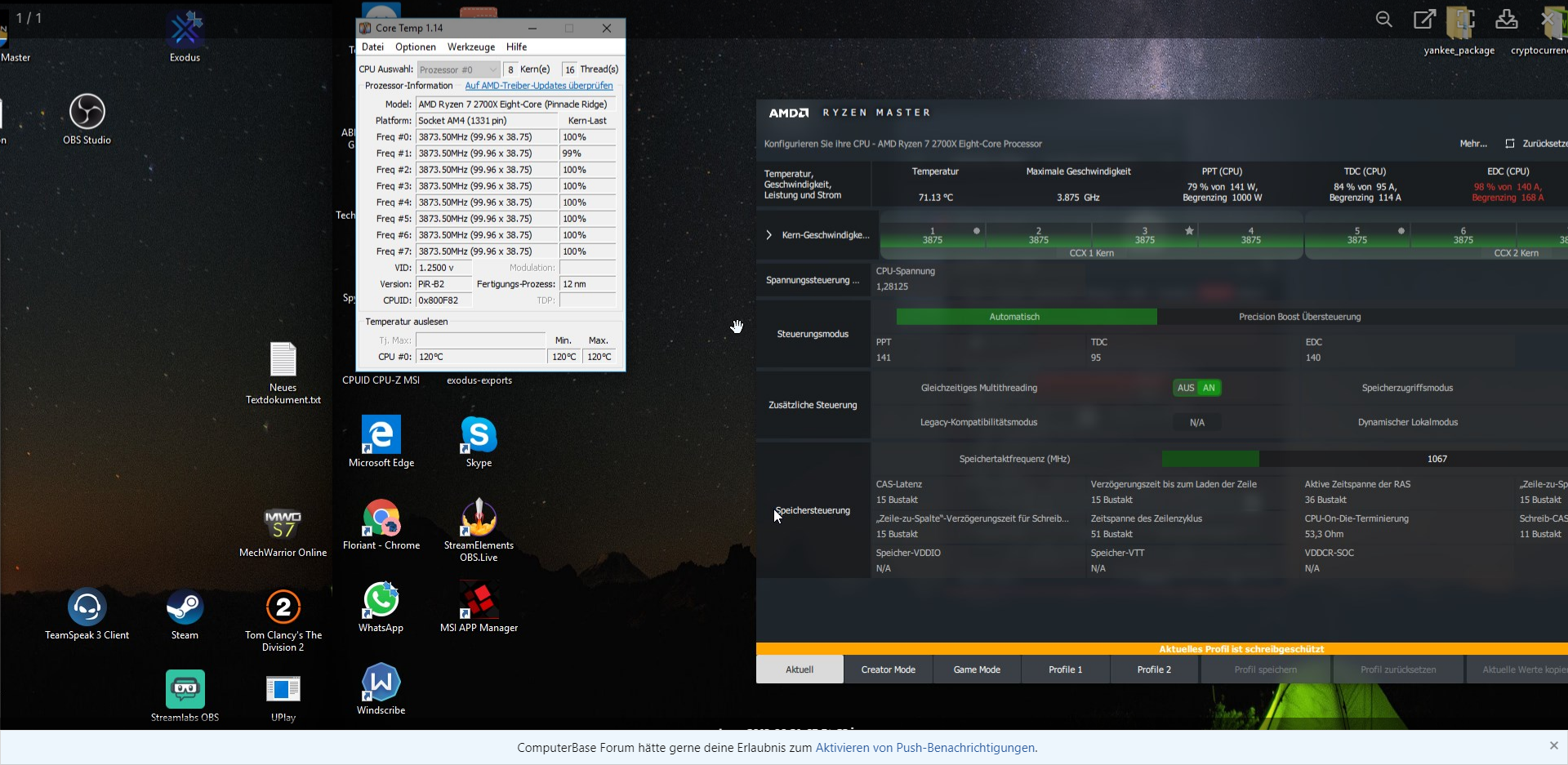Dismiss the push notification bar
The image size is (1568, 765).
click(1553, 745)
